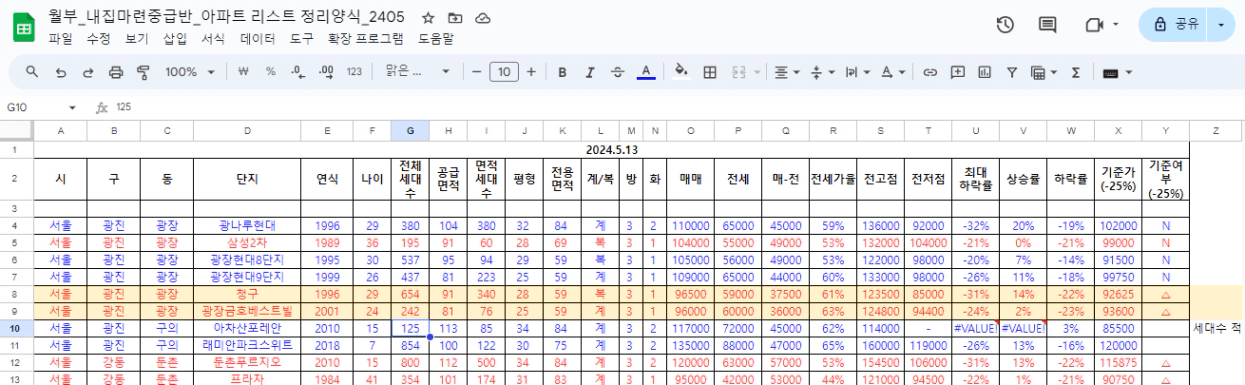The image size is (1245, 385).
Task: Insert a comment from toolbar
Action: 957,72
